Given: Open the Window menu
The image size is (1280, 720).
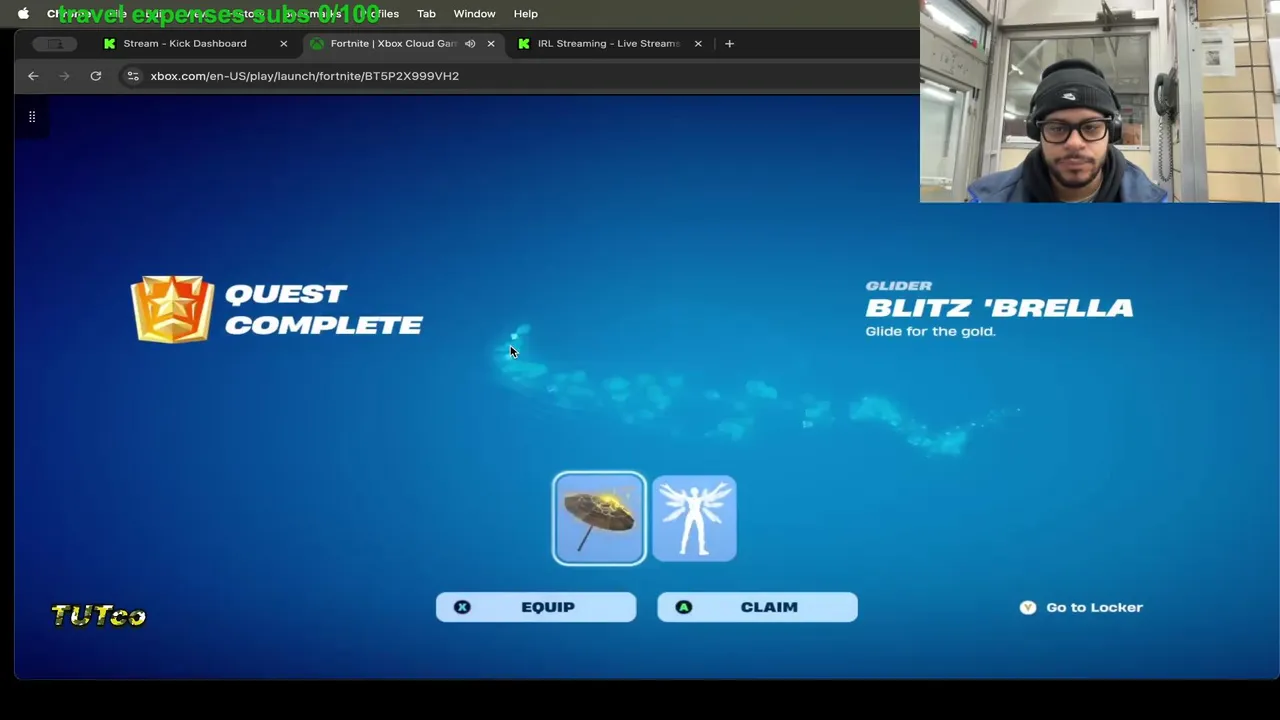Looking at the screenshot, I should 474,14.
